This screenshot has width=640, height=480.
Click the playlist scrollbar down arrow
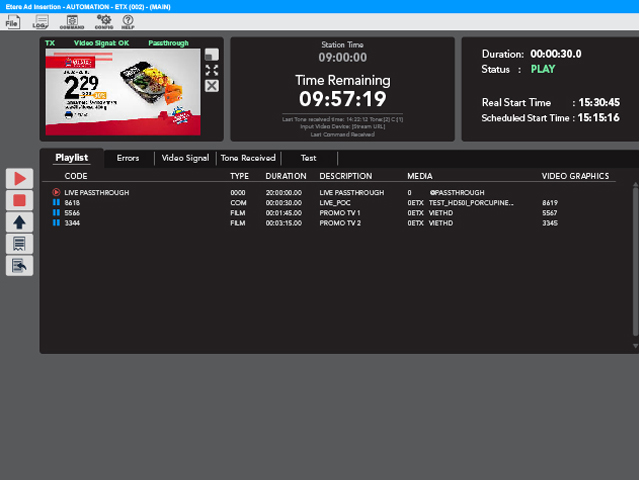pos(635,346)
